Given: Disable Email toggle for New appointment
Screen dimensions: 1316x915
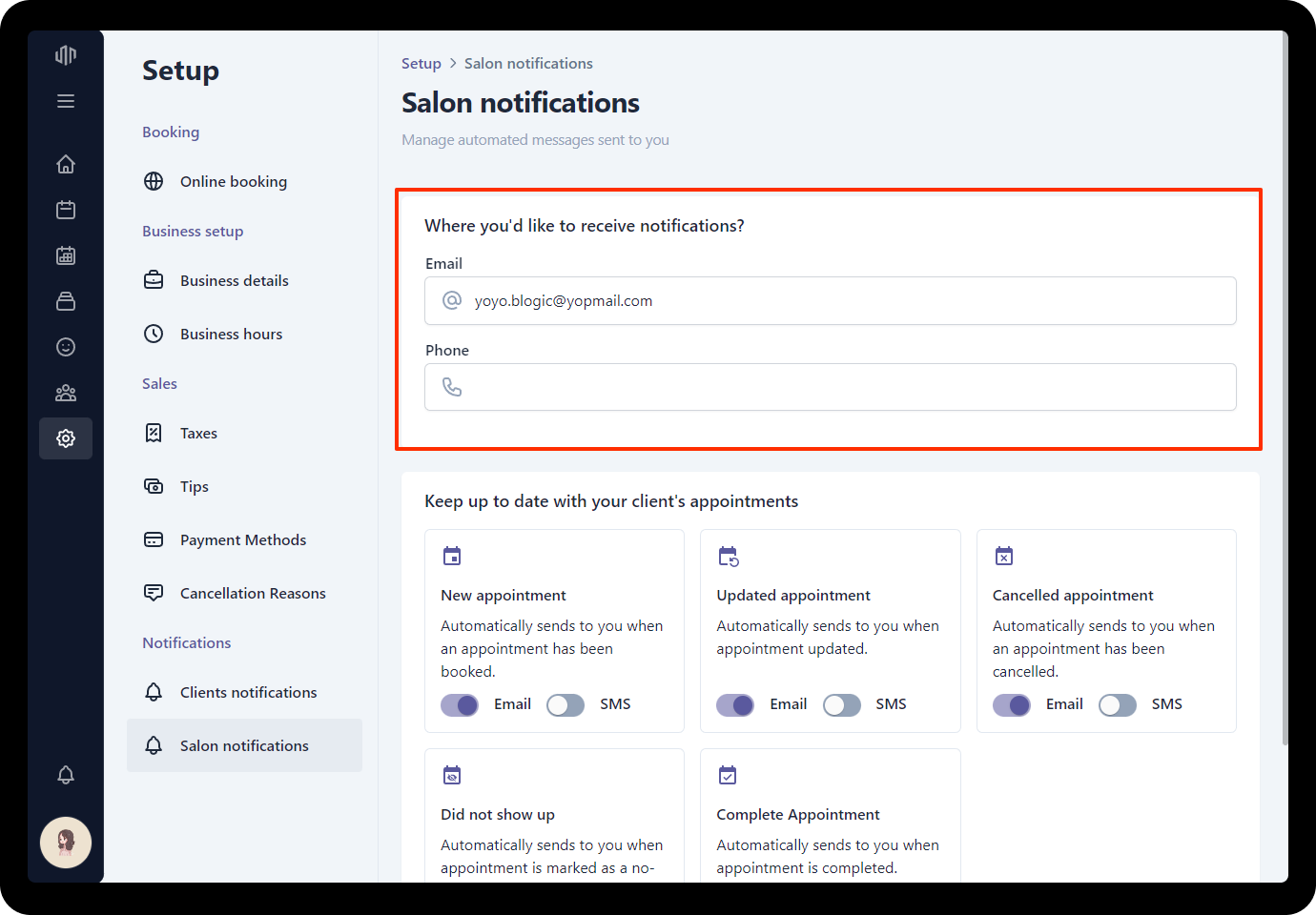Looking at the screenshot, I should click(460, 704).
